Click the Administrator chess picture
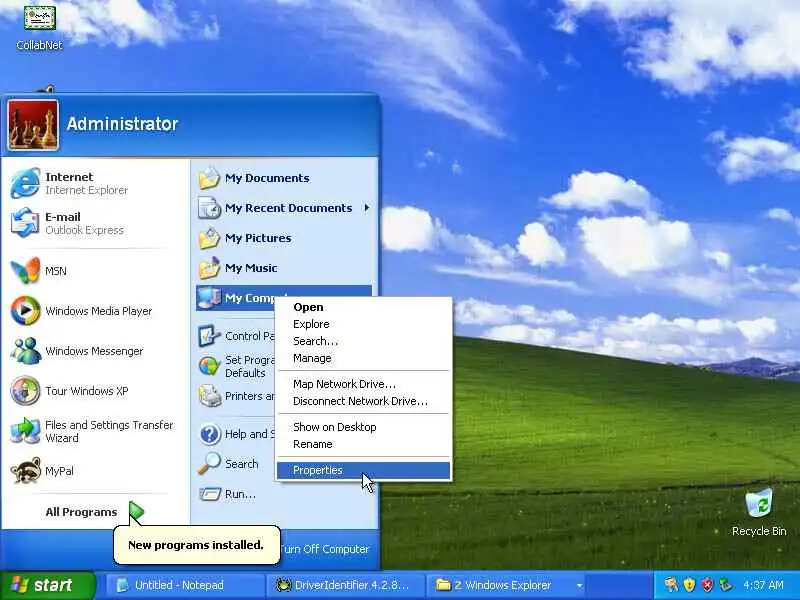This screenshot has width=800, height=600. [x=33, y=125]
